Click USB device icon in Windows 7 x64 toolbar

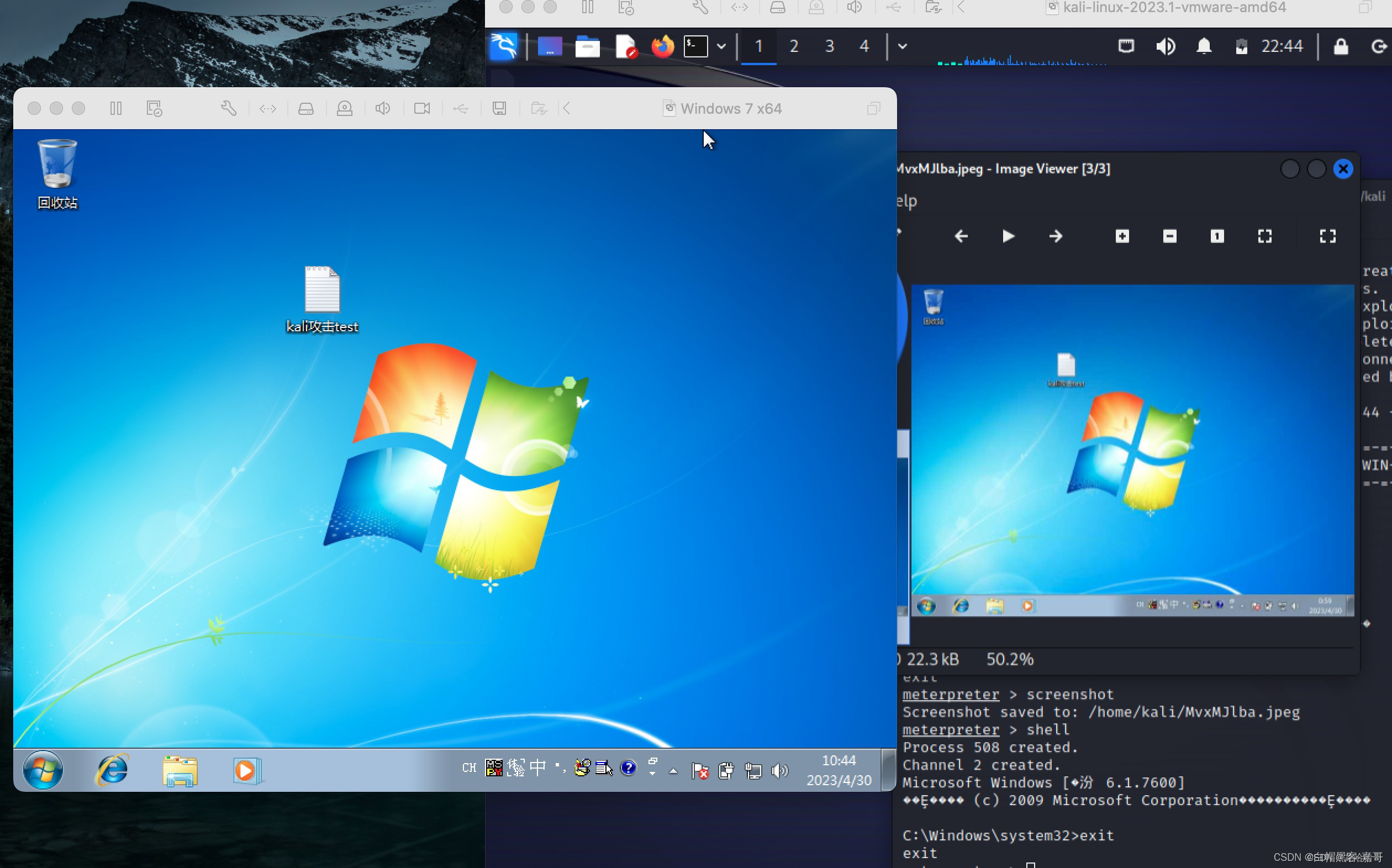461,108
